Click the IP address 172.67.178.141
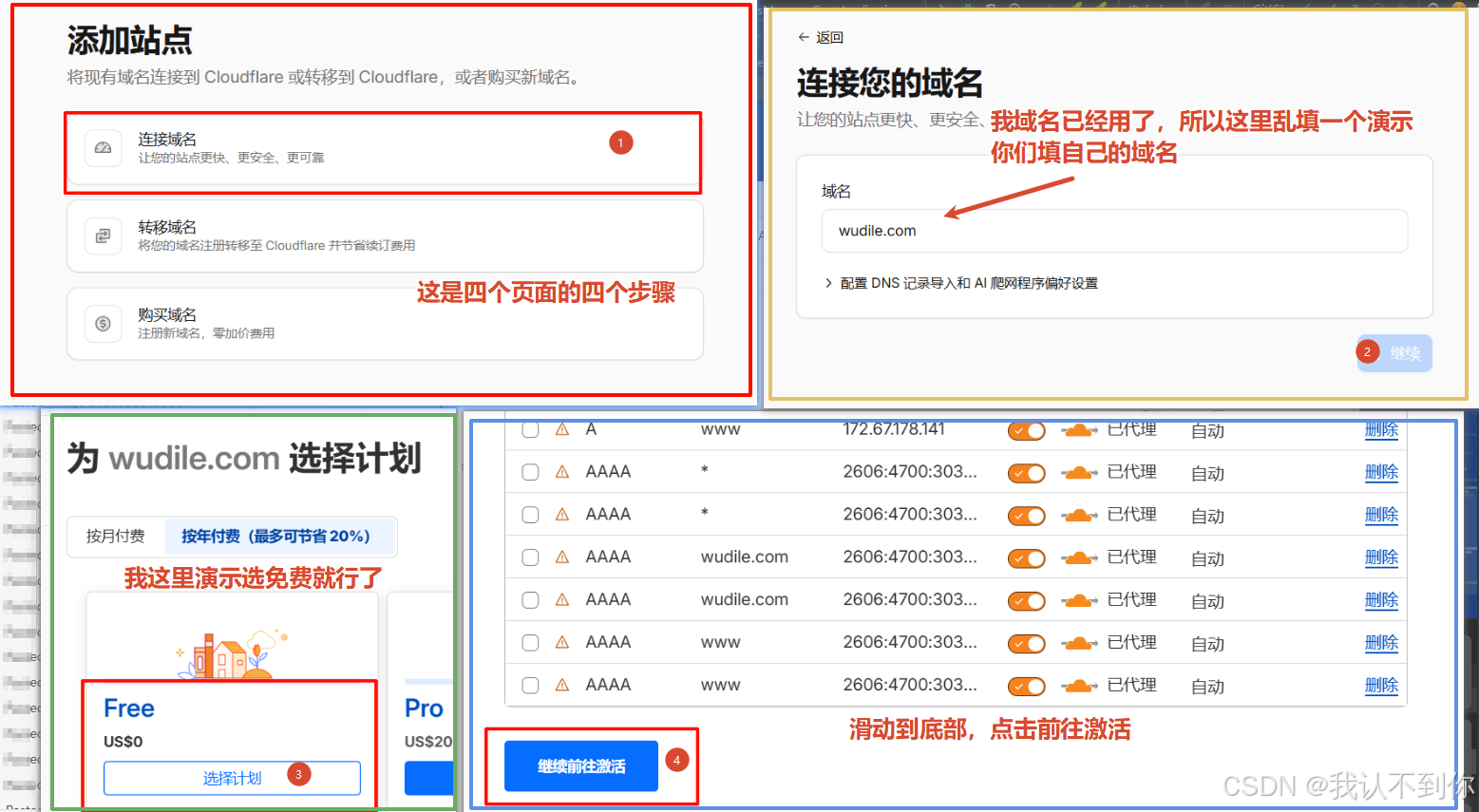1479x812 pixels. (x=894, y=429)
